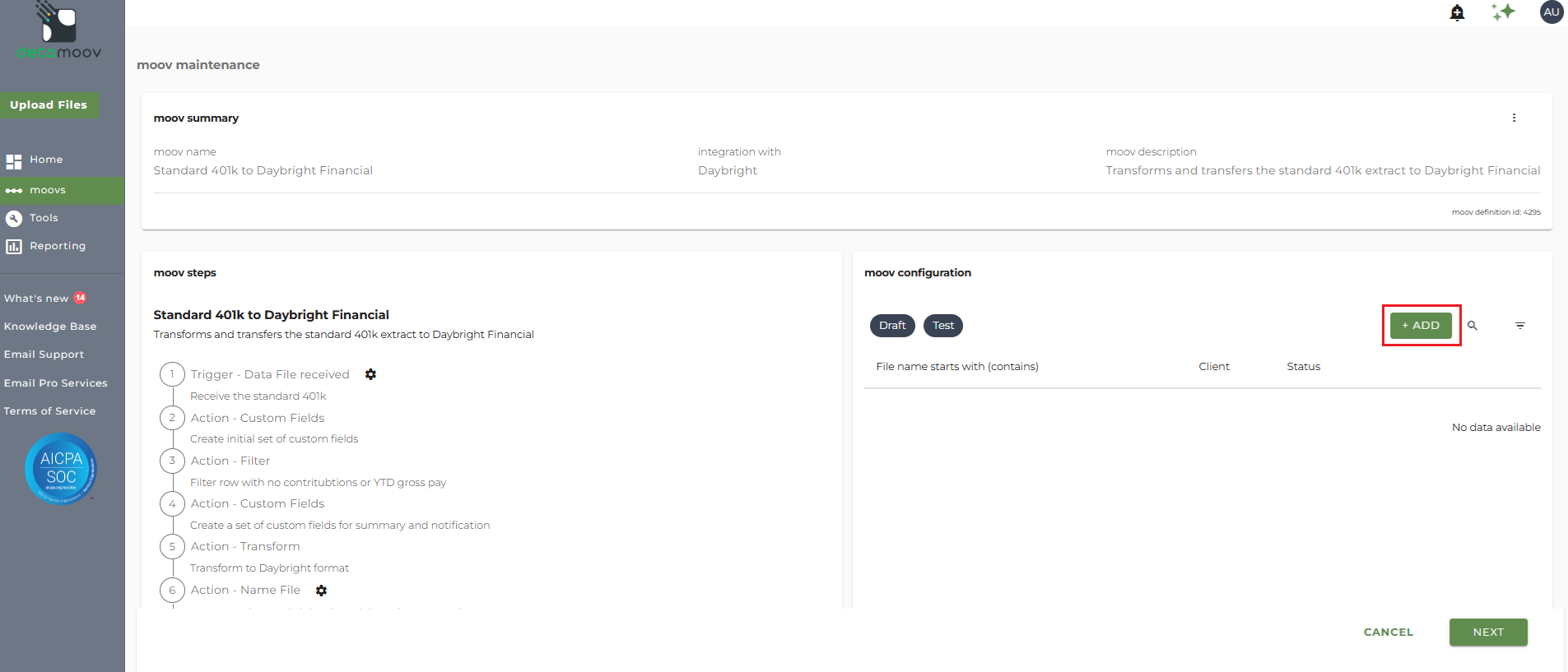Click the moov description value text

1323,170
